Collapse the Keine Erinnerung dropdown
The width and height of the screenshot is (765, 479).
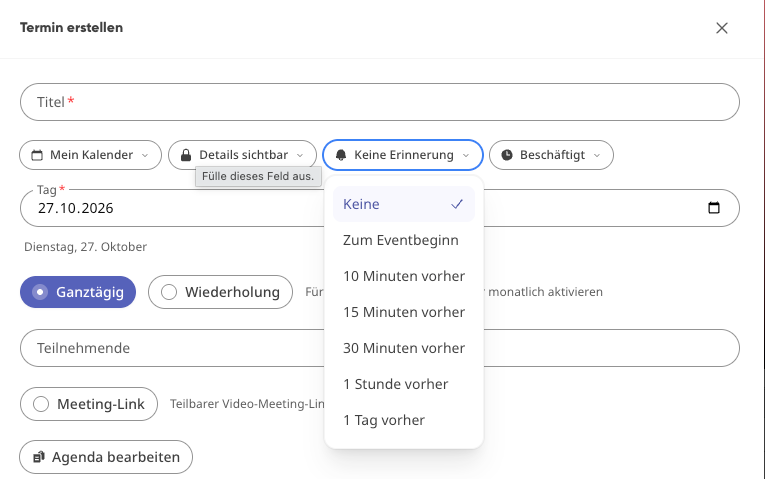coord(403,155)
